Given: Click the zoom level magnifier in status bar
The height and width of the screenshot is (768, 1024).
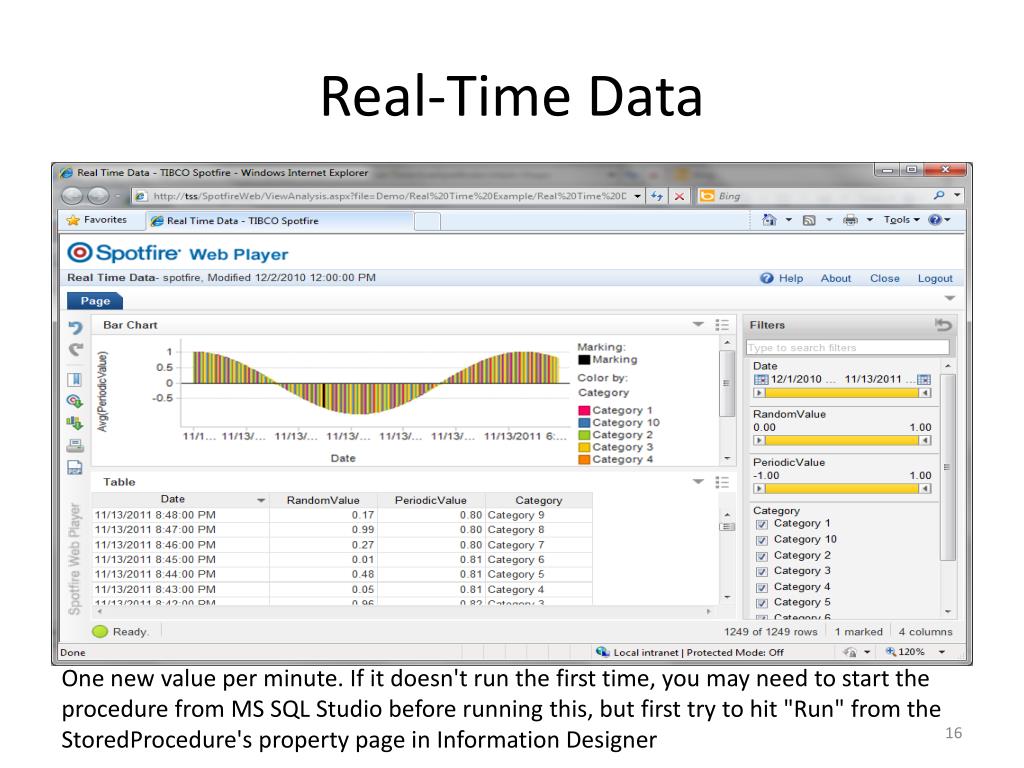Looking at the screenshot, I should tap(891, 652).
